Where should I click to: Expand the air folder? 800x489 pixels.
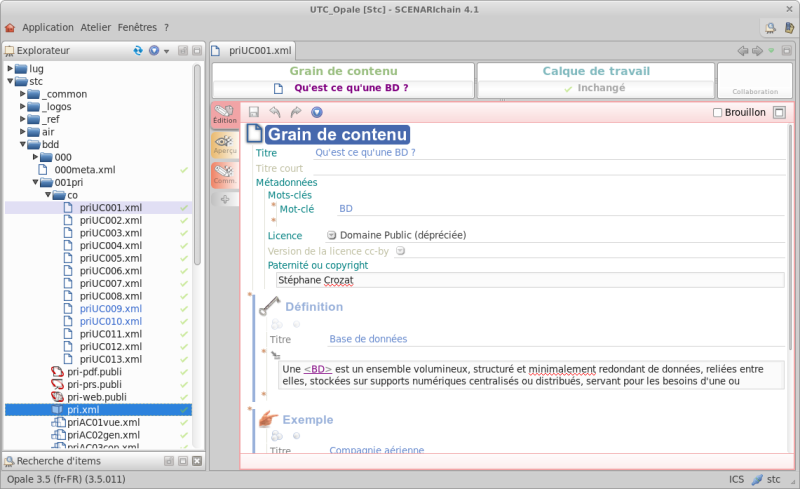coord(22,132)
